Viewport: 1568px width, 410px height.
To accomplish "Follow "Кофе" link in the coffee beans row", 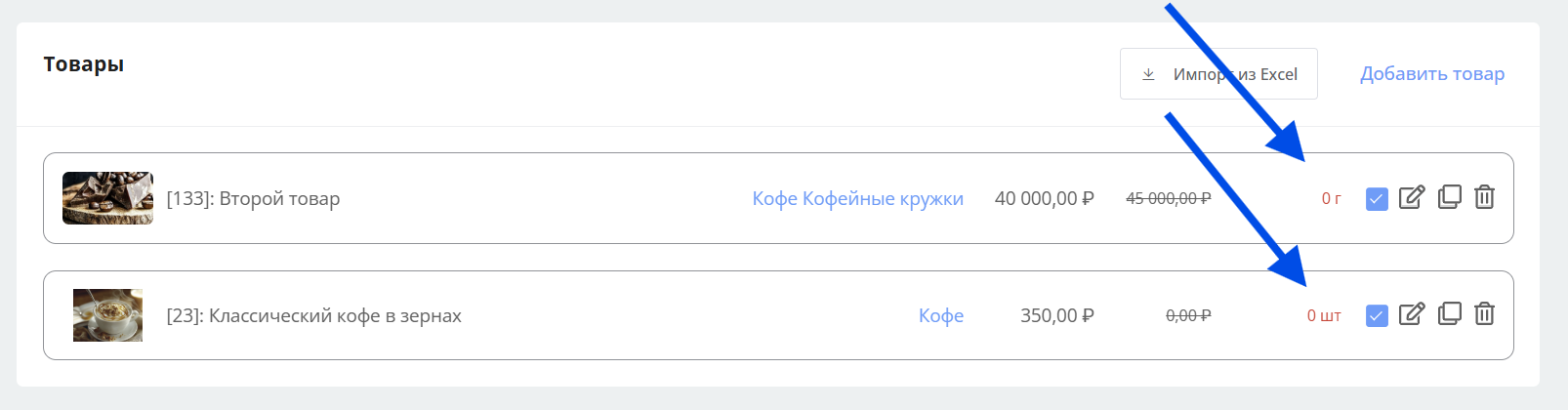I will coord(941,315).
